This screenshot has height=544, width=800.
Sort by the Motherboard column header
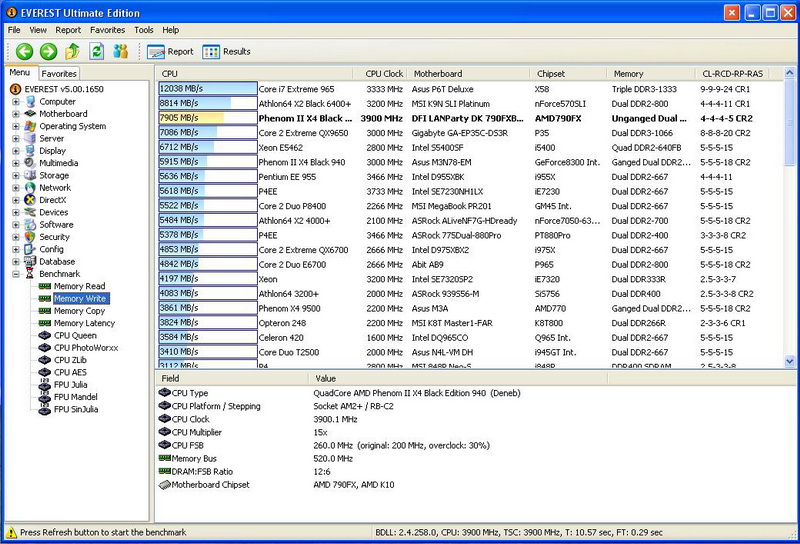468,73
